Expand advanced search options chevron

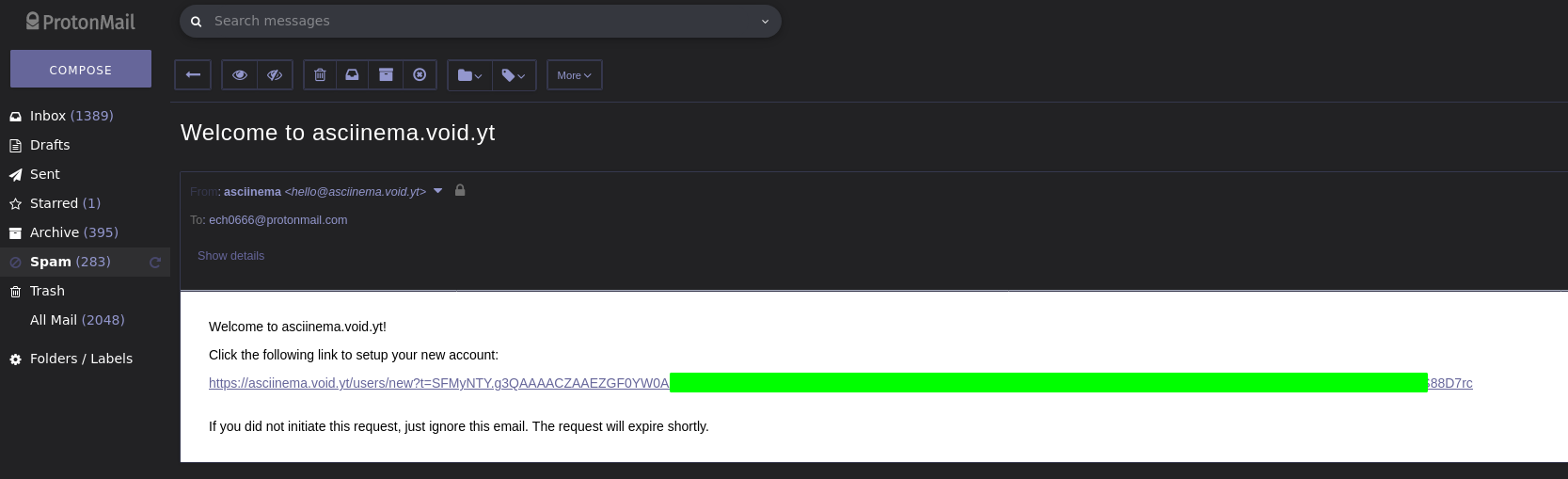click(765, 22)
